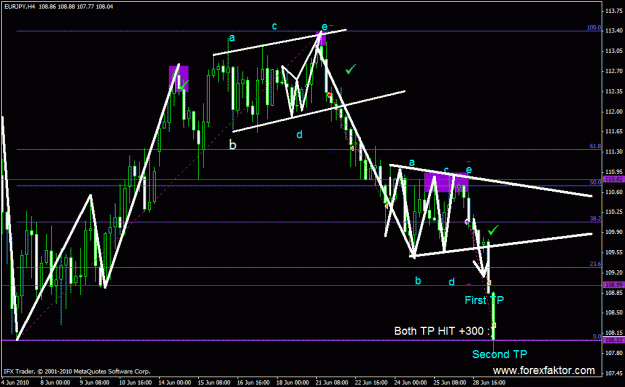Click the '24 Jun 00:00' time label

(411, 383)
